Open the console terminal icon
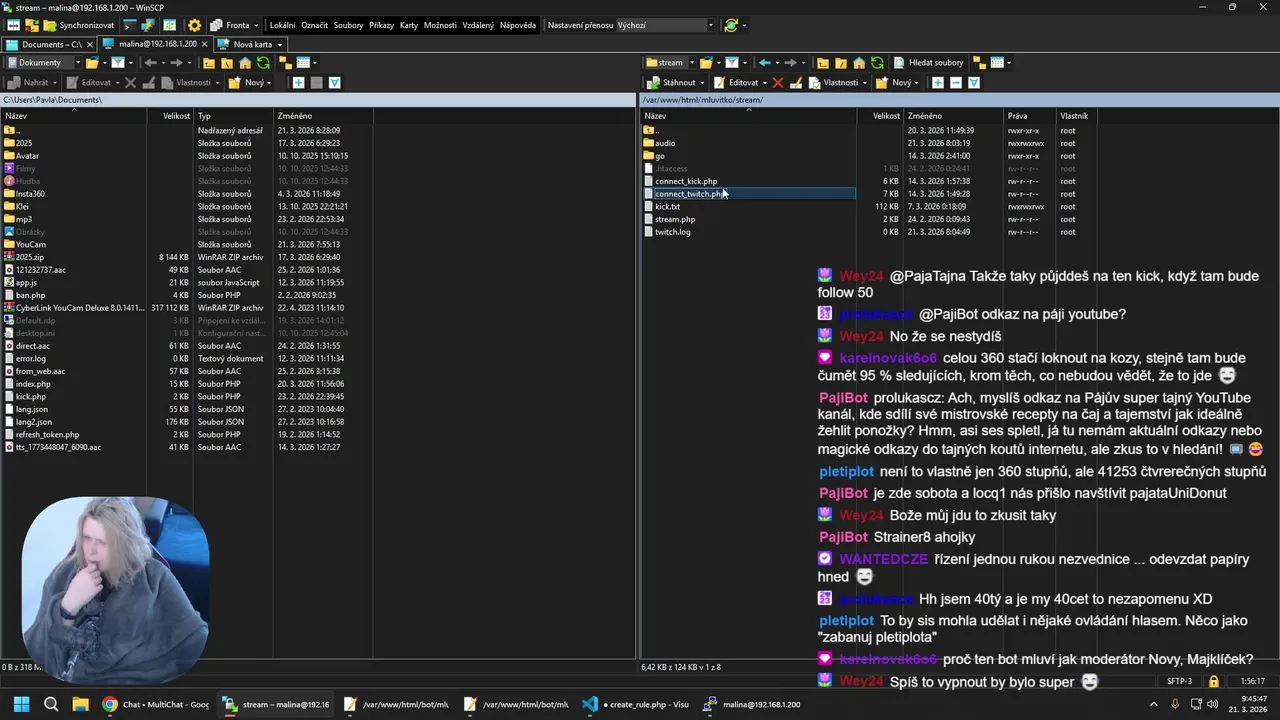This screenshot has height=720, width=1280. point(129,25)
